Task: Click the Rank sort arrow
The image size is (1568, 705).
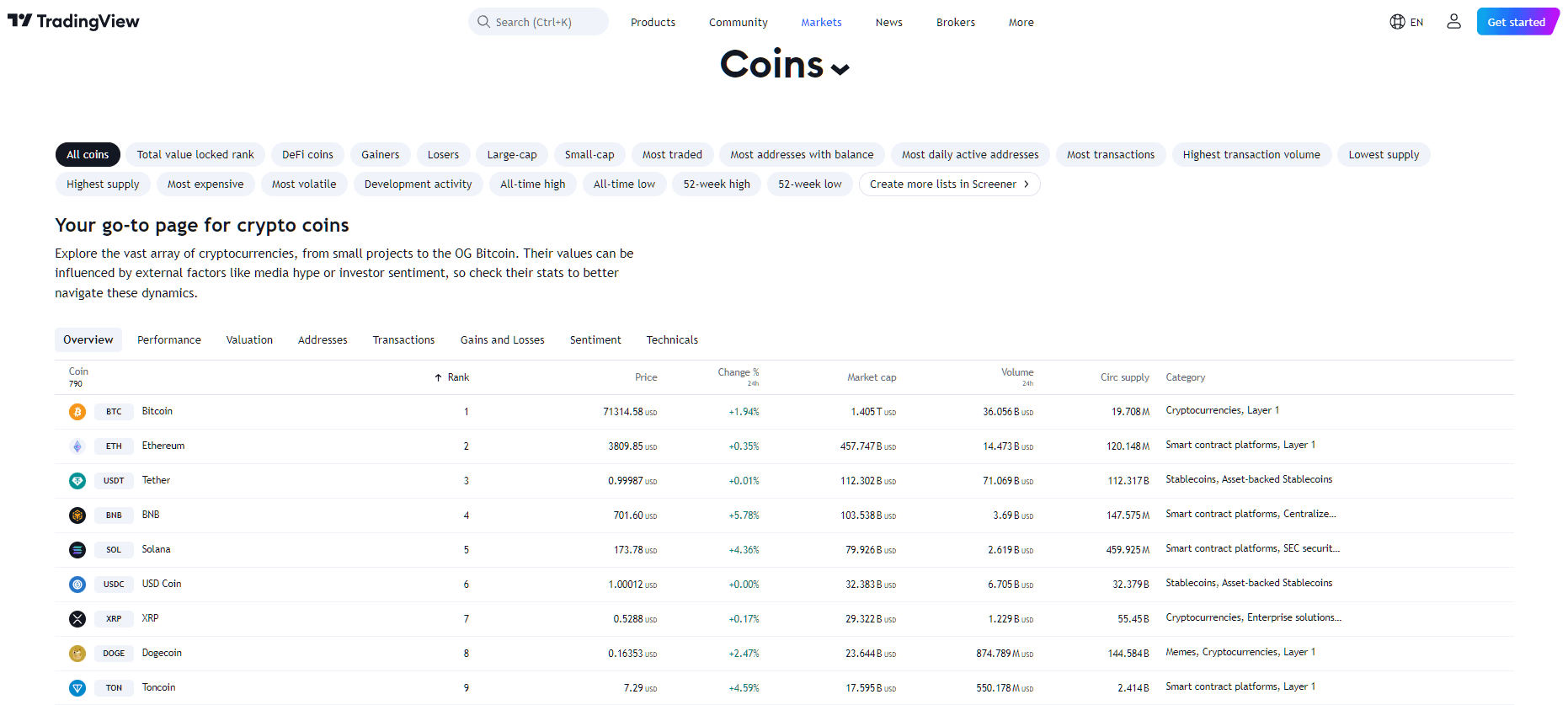Action: [438, 377]
